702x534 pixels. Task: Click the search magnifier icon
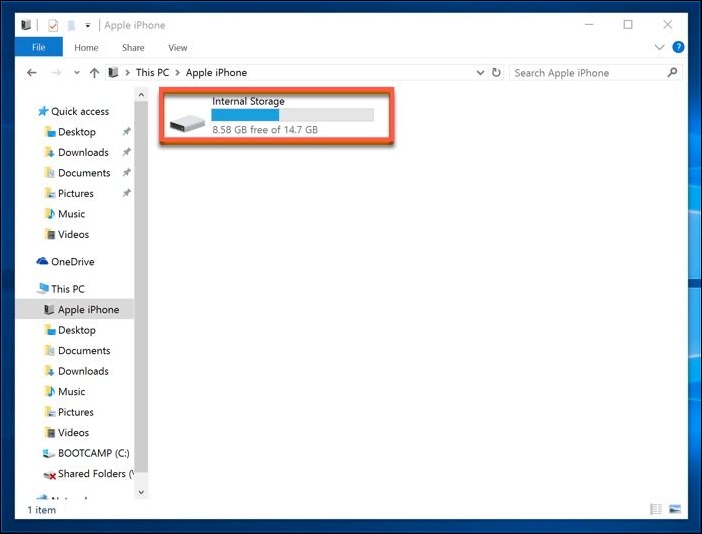point(672,73)
